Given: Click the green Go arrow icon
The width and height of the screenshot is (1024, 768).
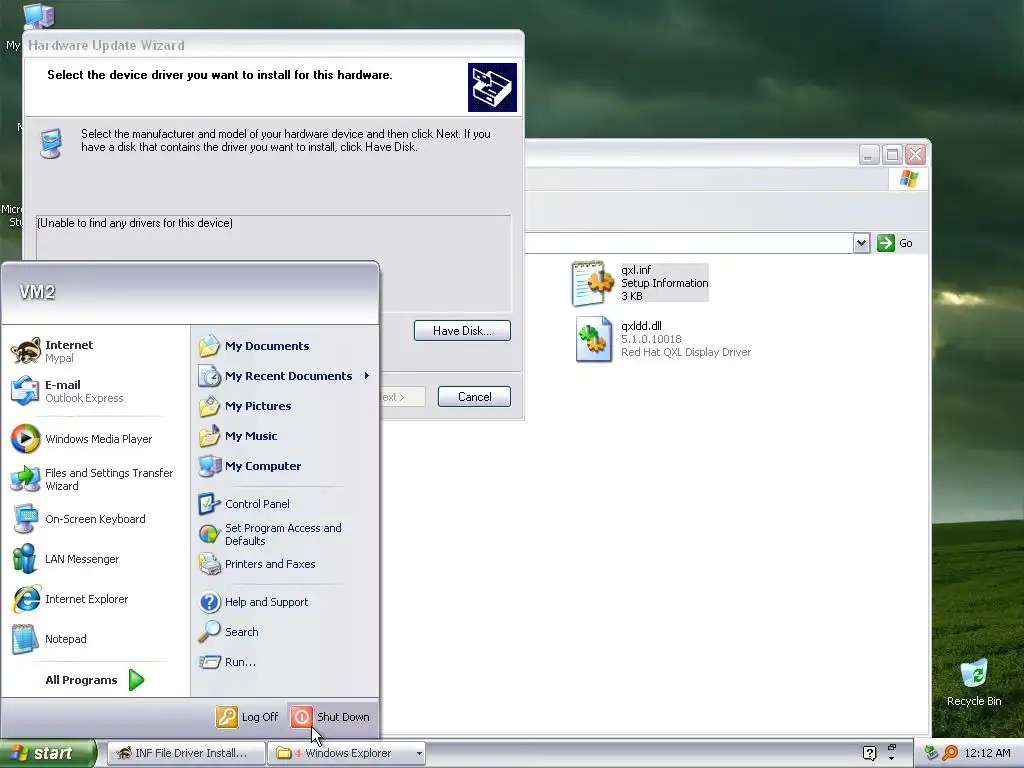Looking at the screenshot, I should pyautogui.click(x=886, y=243).
